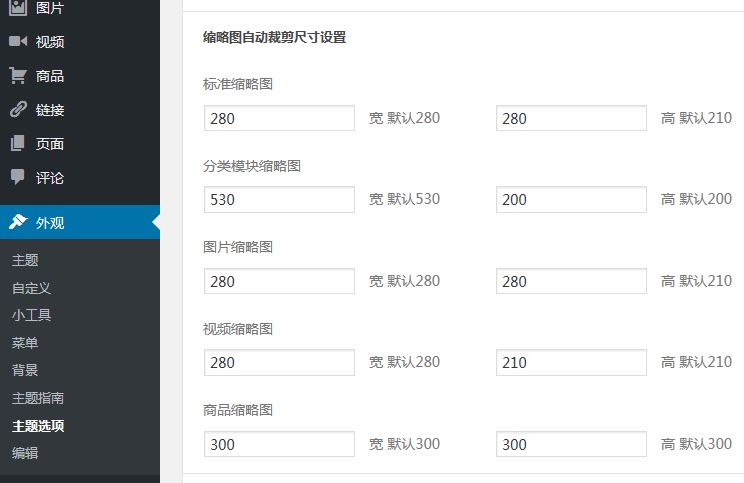Open the 自定义 submenu item
744x483 pixels.
pos(31,288)
